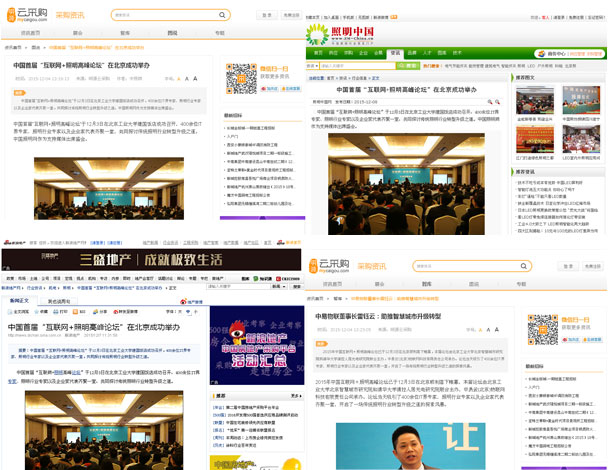The image size is (610, 470).
Task: Click 云采购 logo on 中易物联 article page
Action: click(329, 266)
